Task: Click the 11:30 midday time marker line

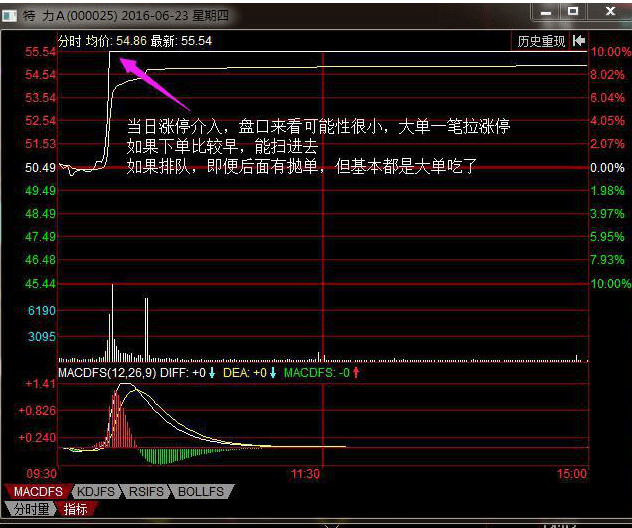Action: (323, 258)
